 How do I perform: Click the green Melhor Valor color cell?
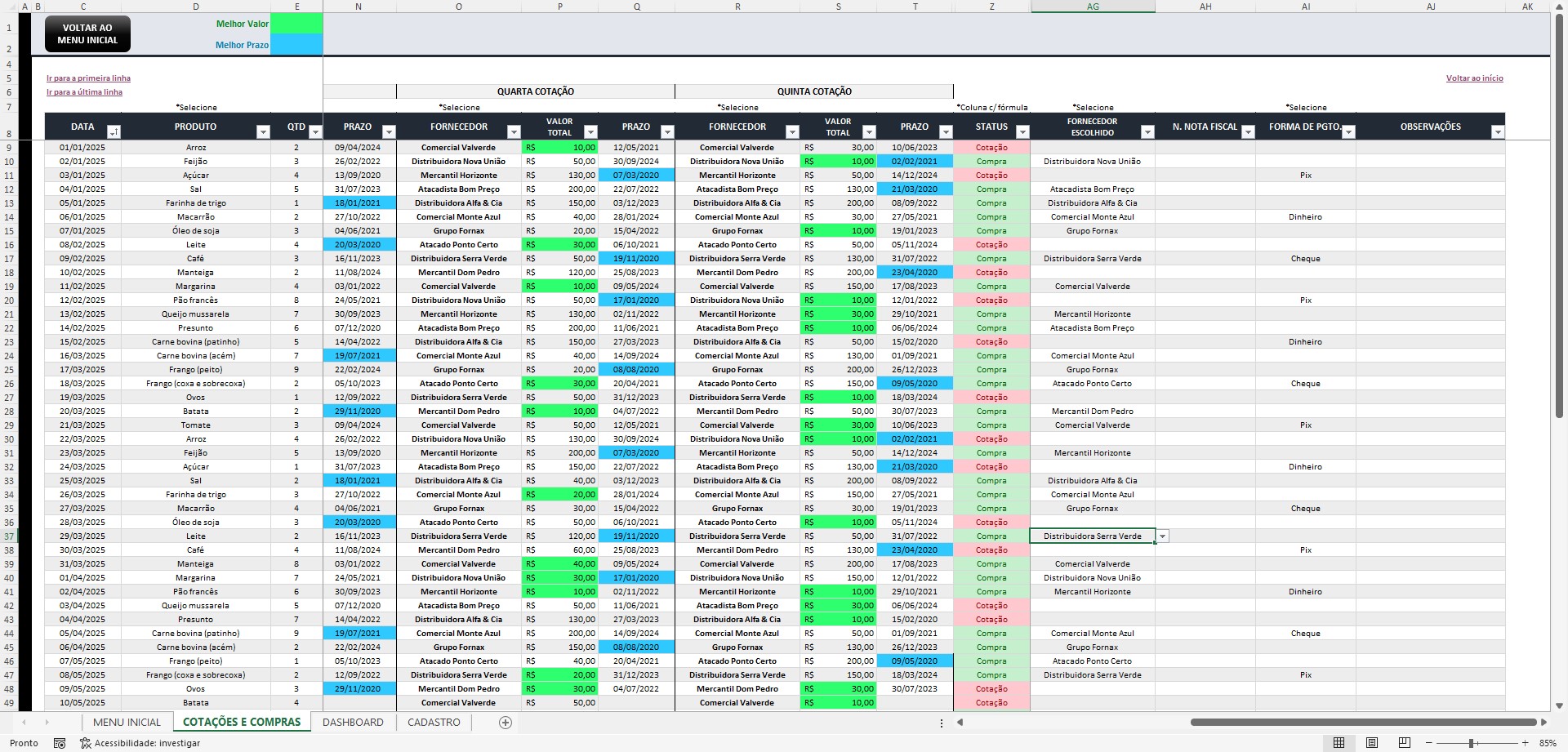coord(296,24)
